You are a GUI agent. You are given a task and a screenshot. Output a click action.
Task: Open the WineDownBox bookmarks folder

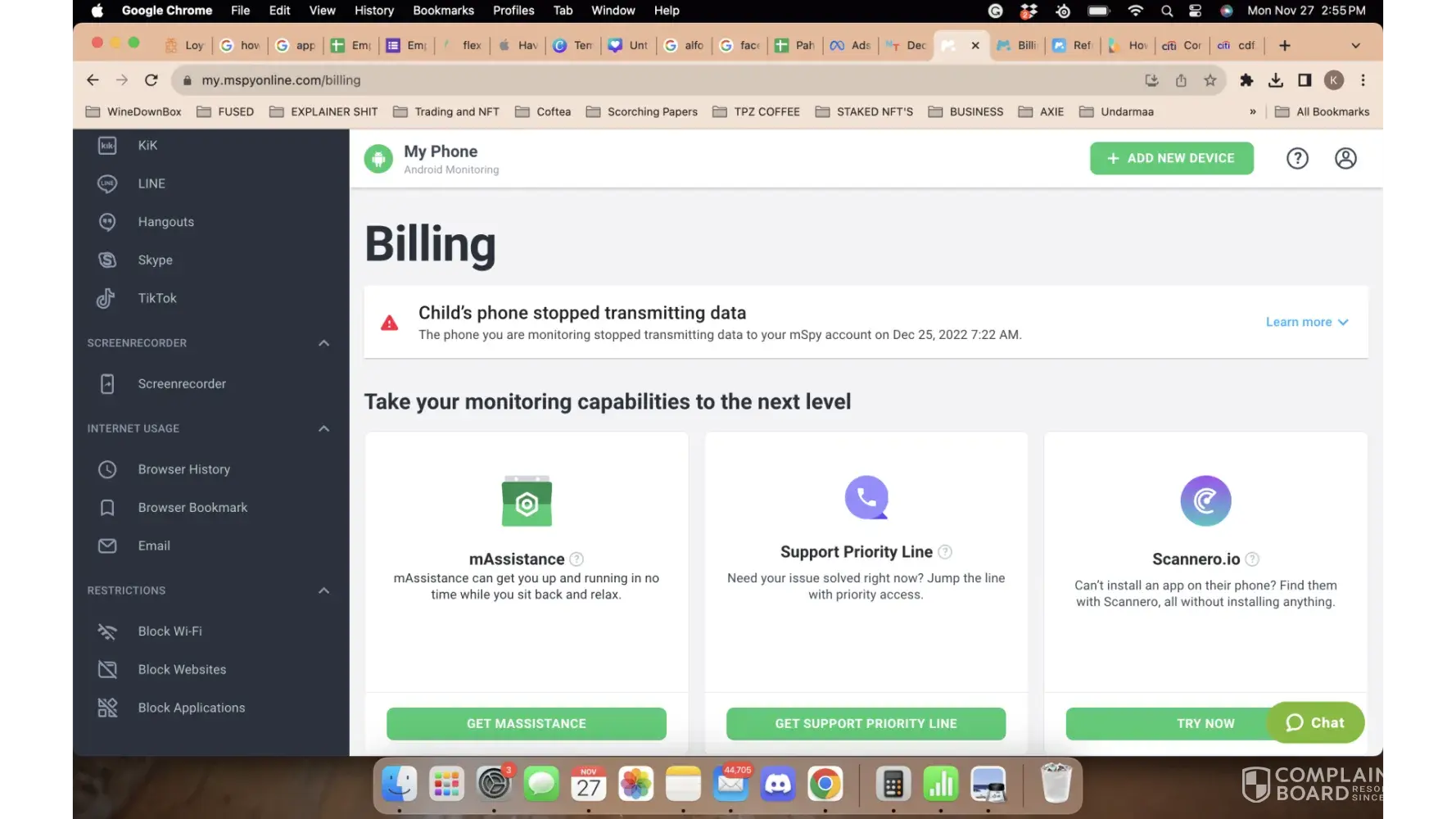(133, 111)
